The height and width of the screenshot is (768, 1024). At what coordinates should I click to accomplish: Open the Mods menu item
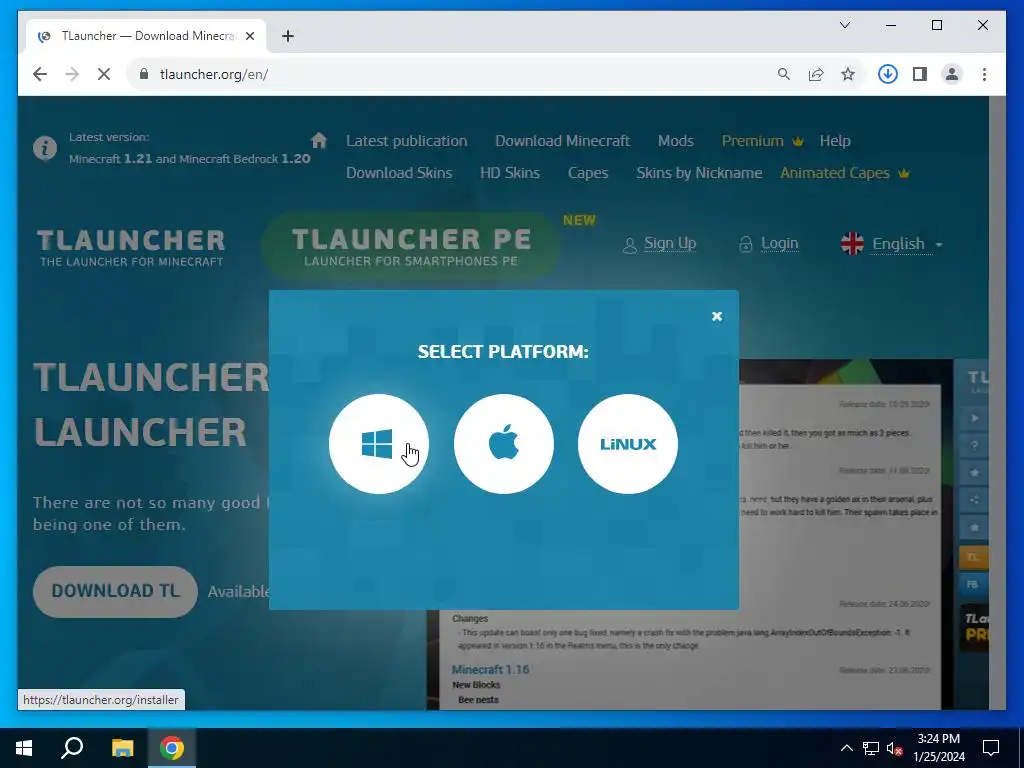click(x=675, y=141)
